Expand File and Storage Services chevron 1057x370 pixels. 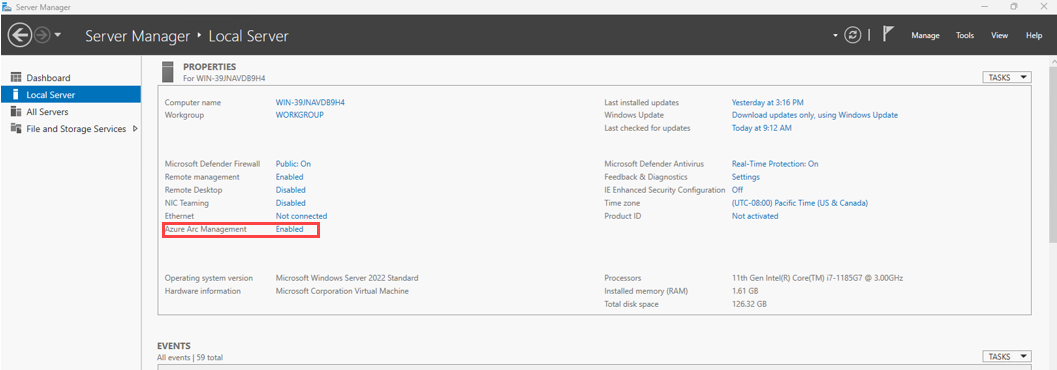pos(135,129)
